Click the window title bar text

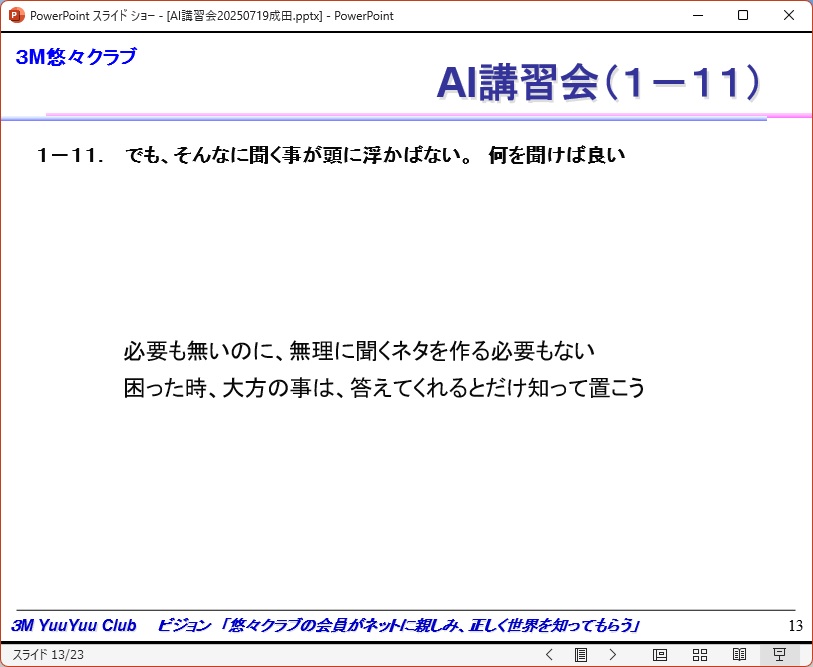[212, 15]
